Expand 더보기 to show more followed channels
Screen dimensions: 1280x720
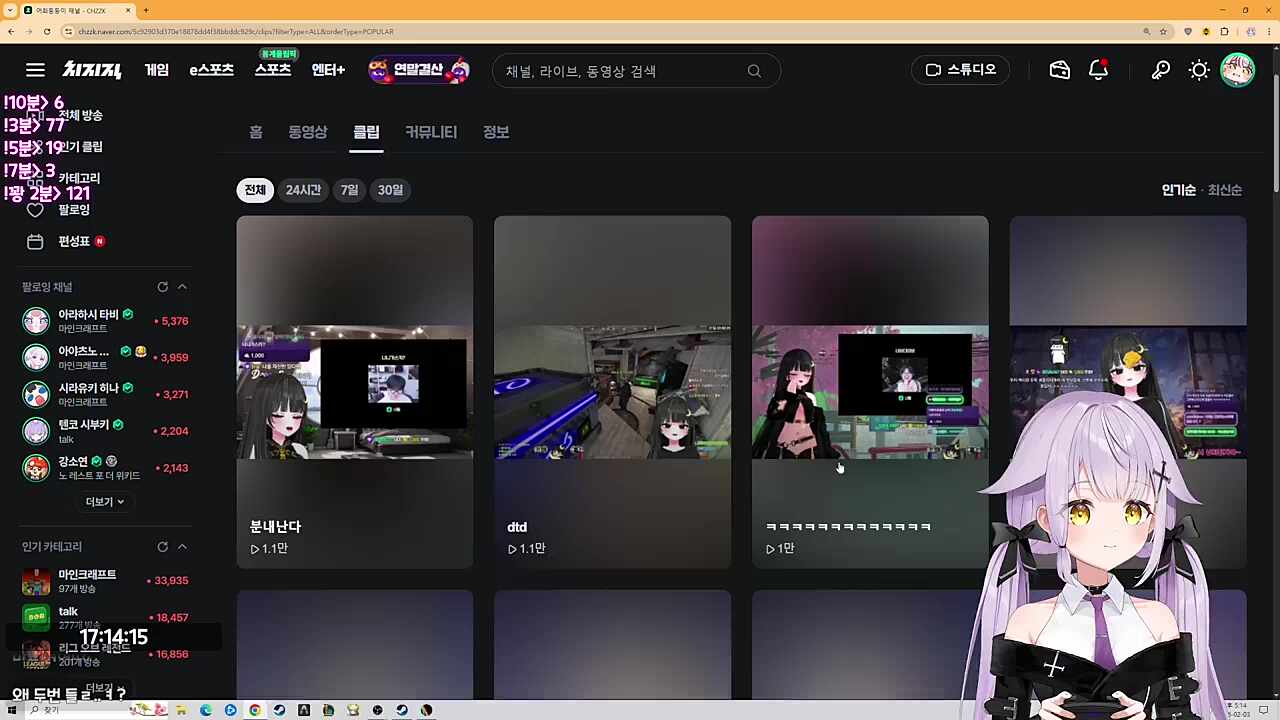click(104, 501)
